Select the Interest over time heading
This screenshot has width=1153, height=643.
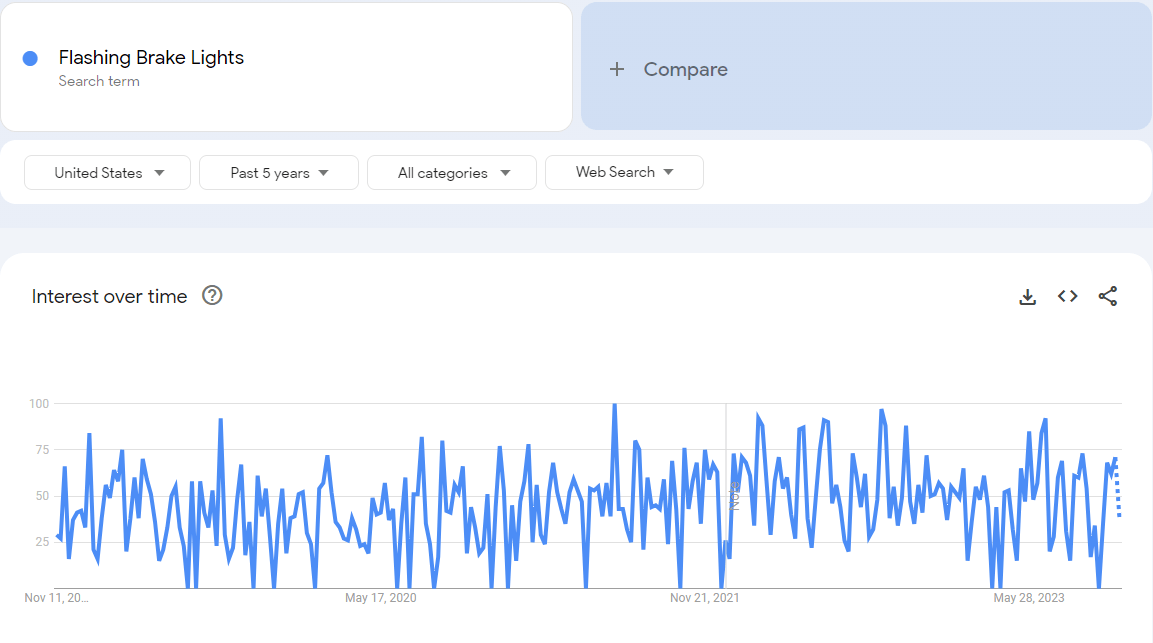109,296
